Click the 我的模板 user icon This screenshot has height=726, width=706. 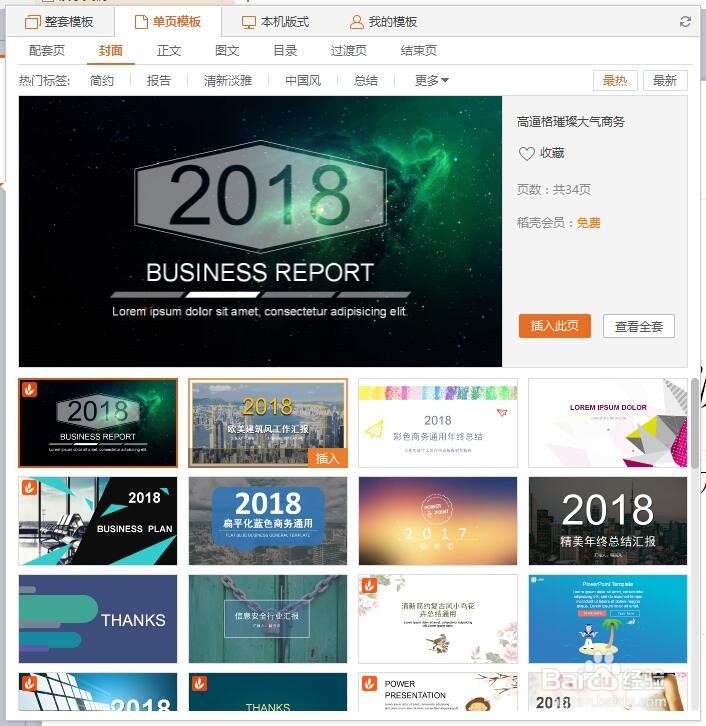pos(356,22)
